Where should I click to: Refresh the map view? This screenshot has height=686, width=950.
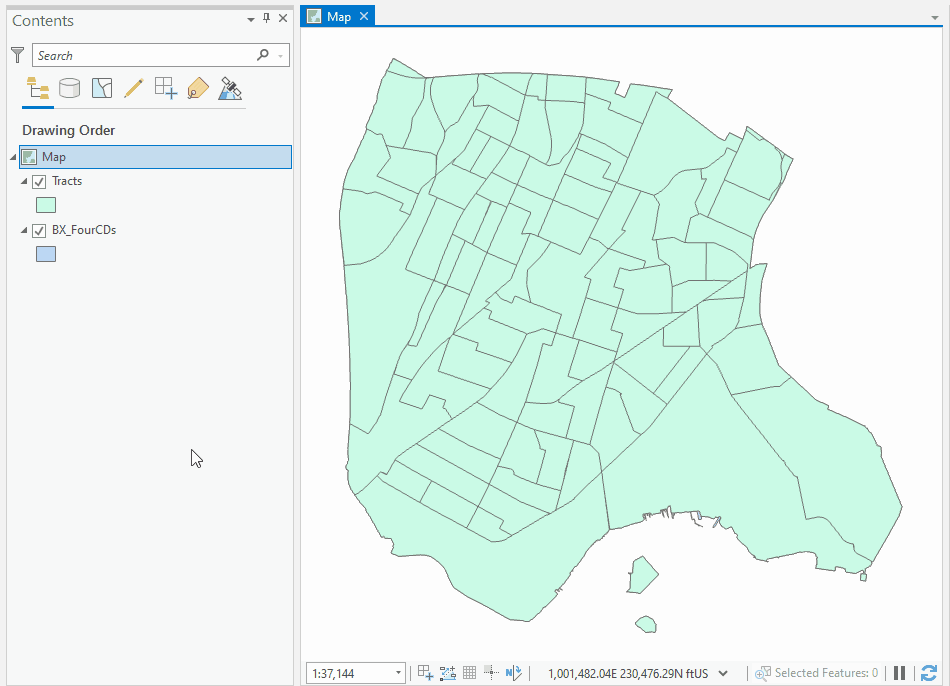point(928,673)
